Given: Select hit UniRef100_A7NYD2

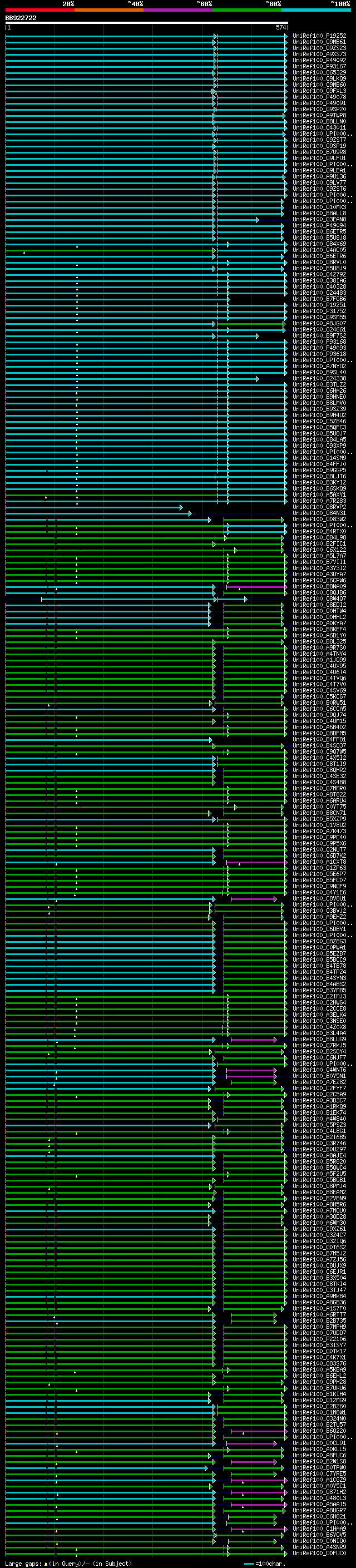Looking at the screenshot, I should [x=319, y=367].
